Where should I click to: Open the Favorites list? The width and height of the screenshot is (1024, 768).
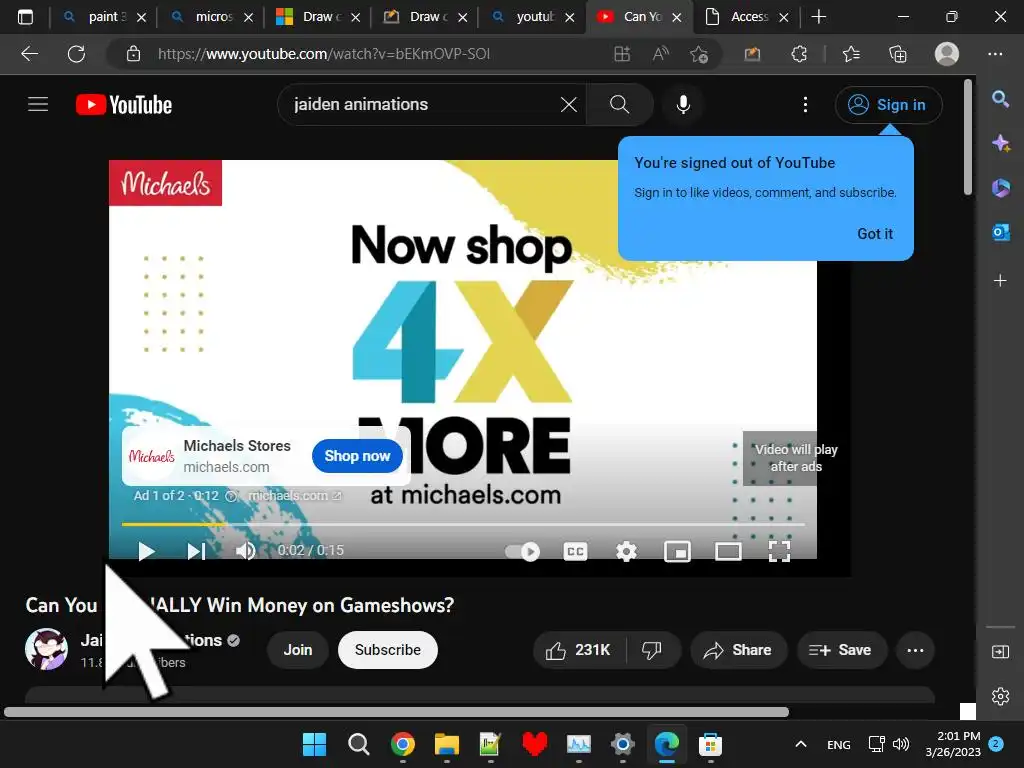(851, 54)
